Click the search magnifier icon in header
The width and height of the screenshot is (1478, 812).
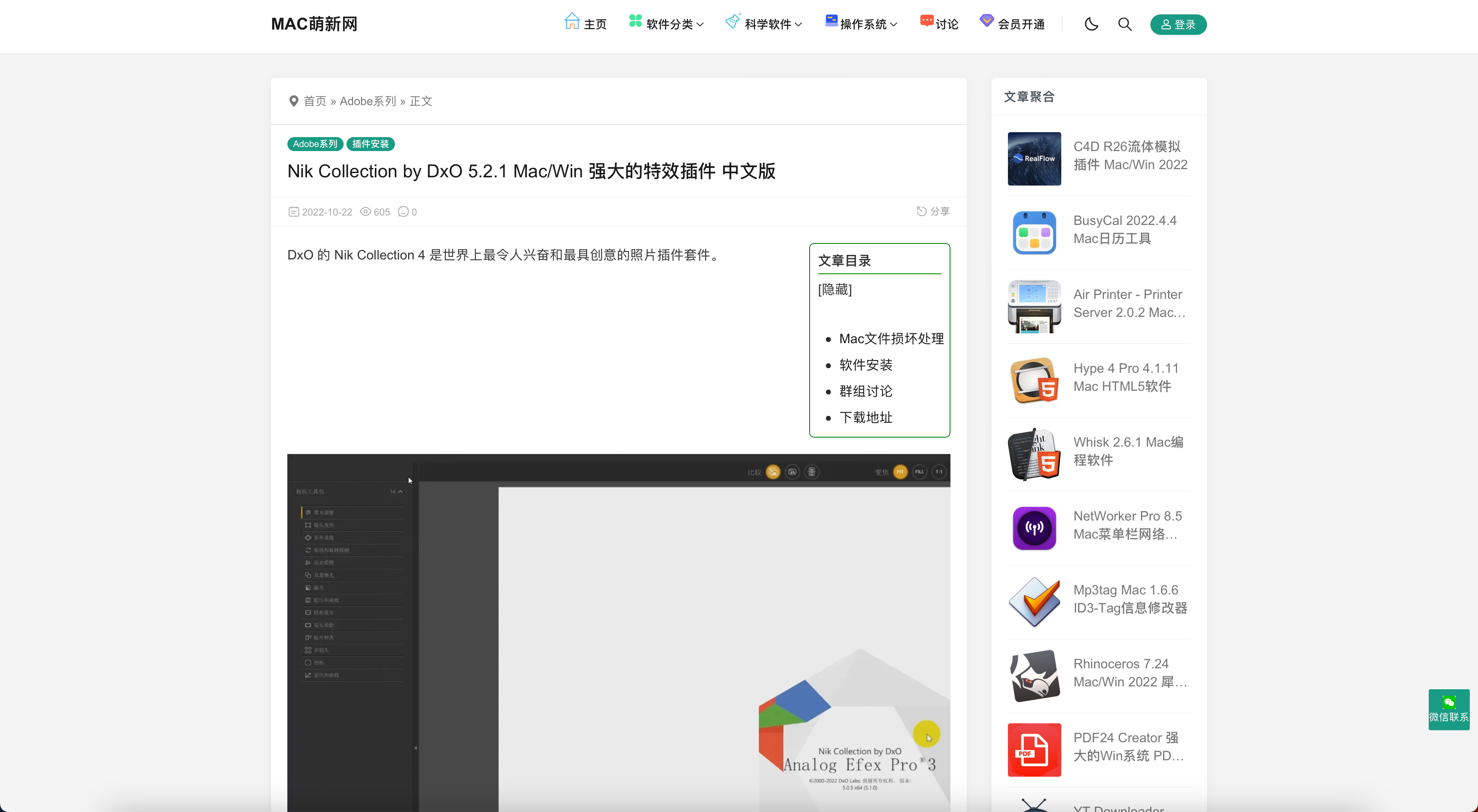coord(1124,24)
